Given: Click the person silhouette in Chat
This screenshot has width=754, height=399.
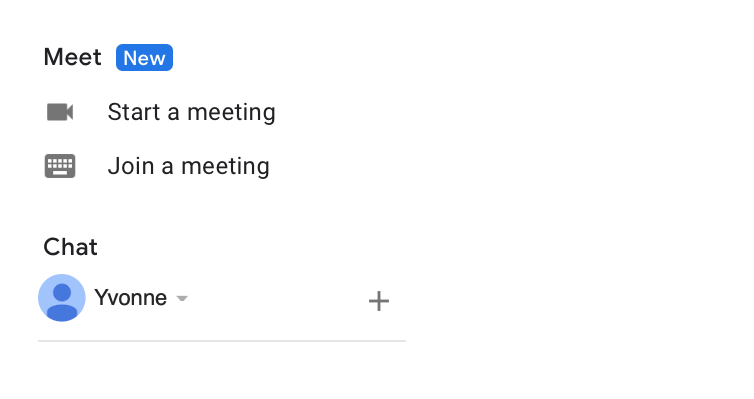Looking at the screenshot, I should pyautogui.click(x=62, y=298).
